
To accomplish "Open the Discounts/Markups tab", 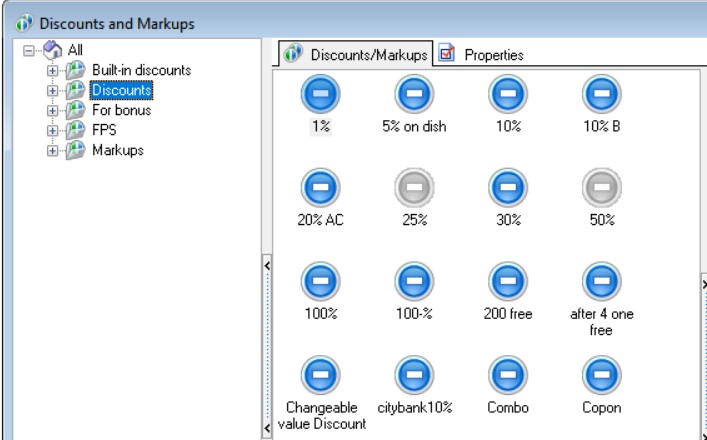I will point(357,54).
